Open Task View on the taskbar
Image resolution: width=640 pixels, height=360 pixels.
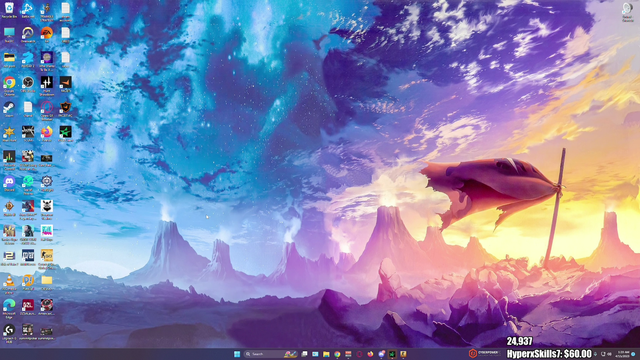tap(304, 354)
